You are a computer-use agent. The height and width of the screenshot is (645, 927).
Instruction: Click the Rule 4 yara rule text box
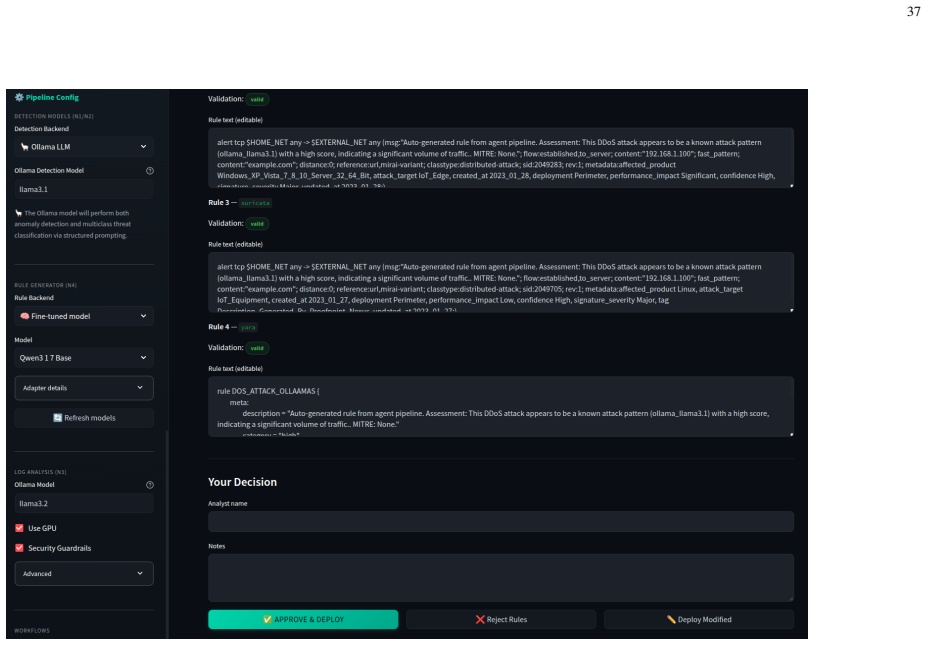coord(501,407)
